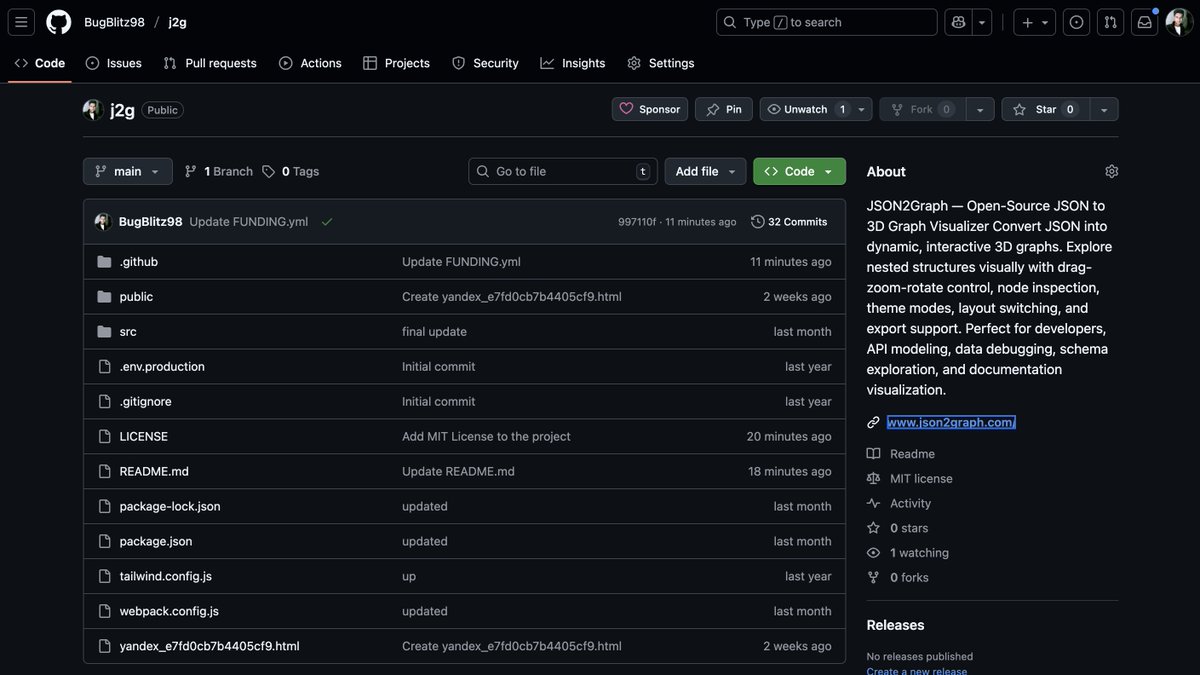Click the BugBlitz98 commit author name
The image size is (1200, 675).
pos(150,222)
